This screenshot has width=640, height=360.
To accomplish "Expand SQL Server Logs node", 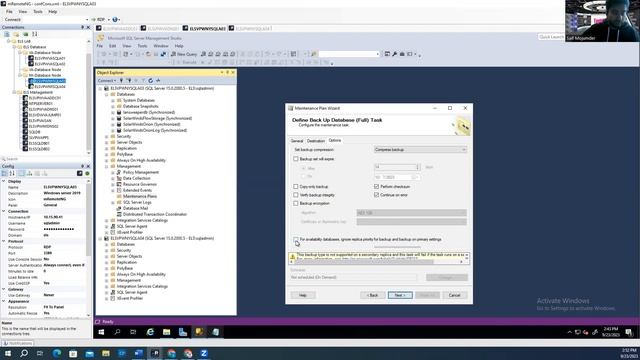I will 113,202.
